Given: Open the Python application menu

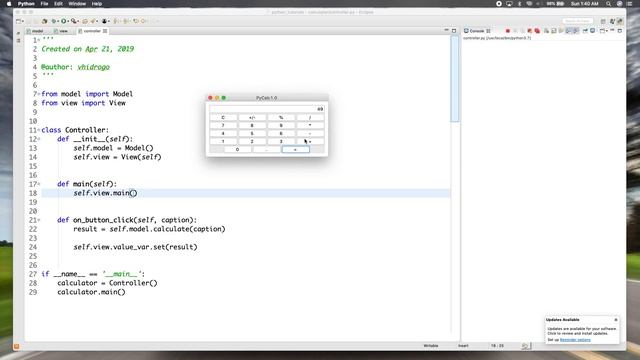Looking at the screenshot, I should (26, 4).
